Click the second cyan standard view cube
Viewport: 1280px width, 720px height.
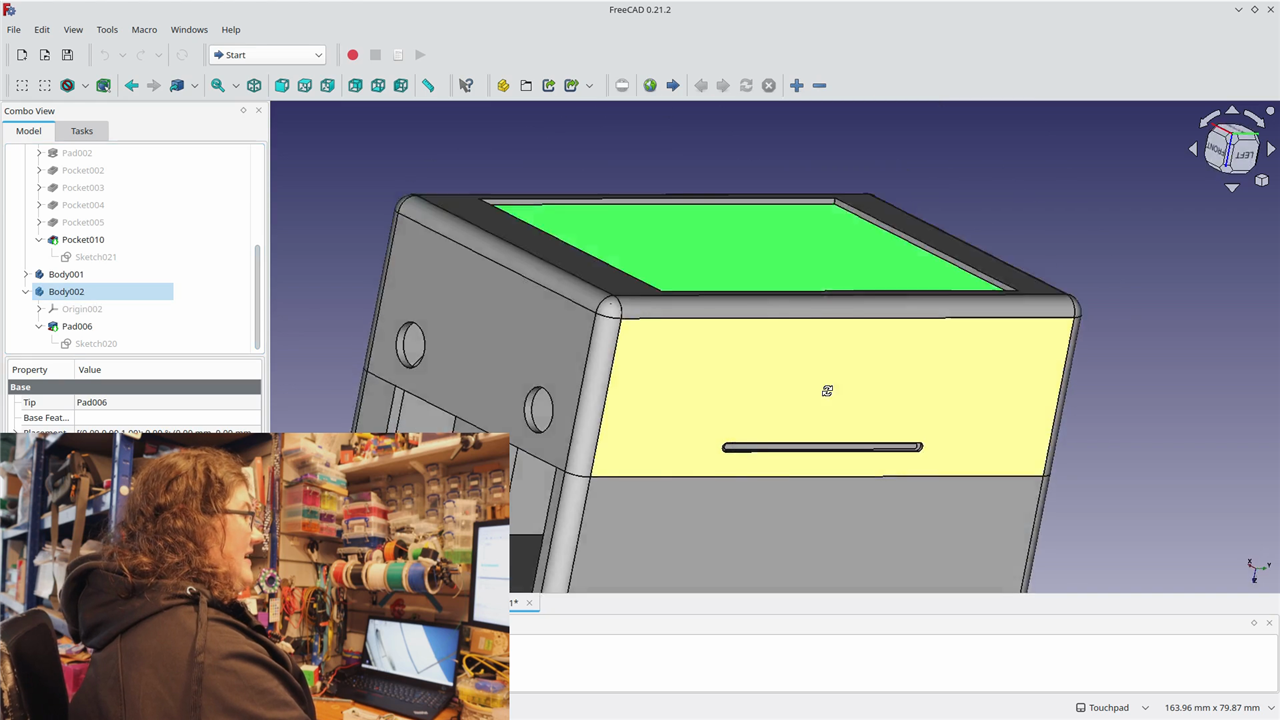305,86
